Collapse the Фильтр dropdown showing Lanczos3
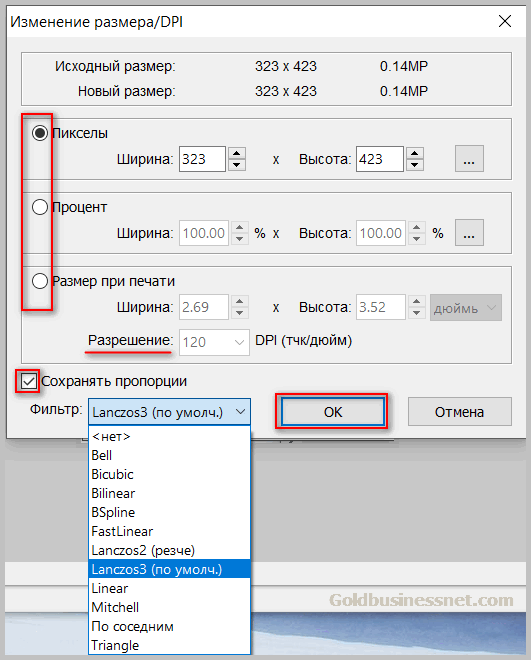The image size is (531, 660). tap(169, 412)
